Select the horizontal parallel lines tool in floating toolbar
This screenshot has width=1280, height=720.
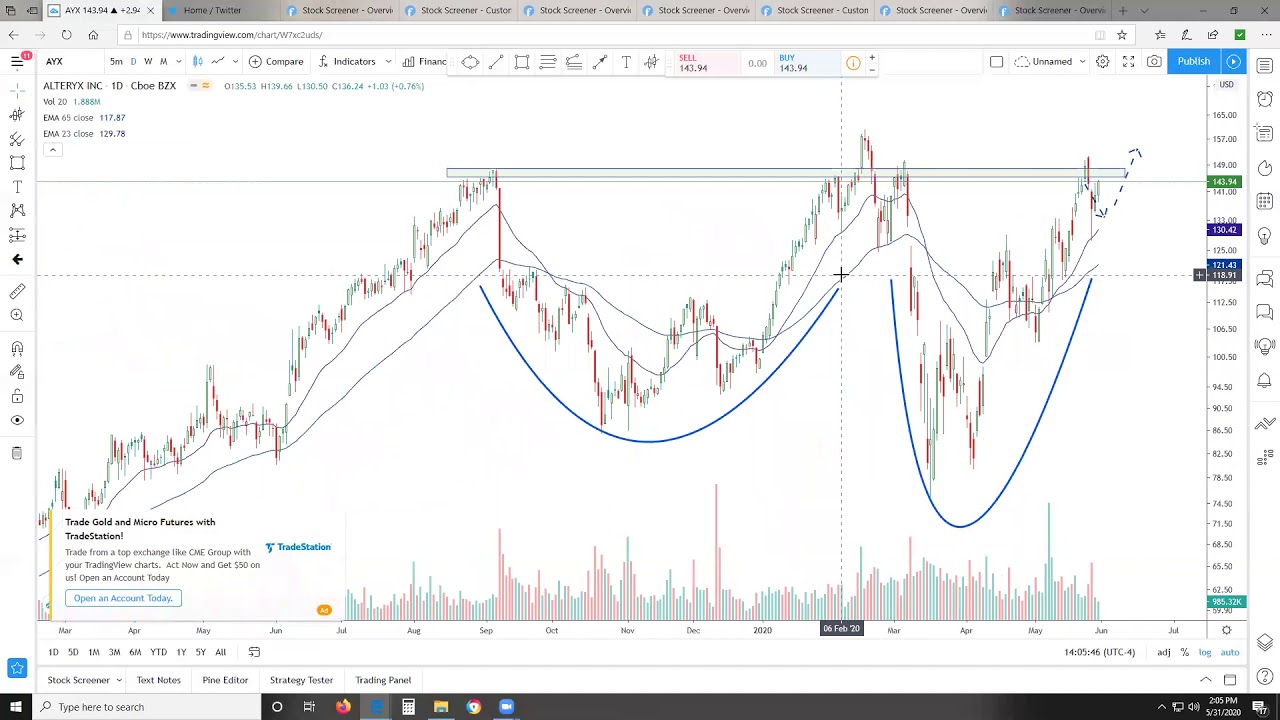pos(548,62)
